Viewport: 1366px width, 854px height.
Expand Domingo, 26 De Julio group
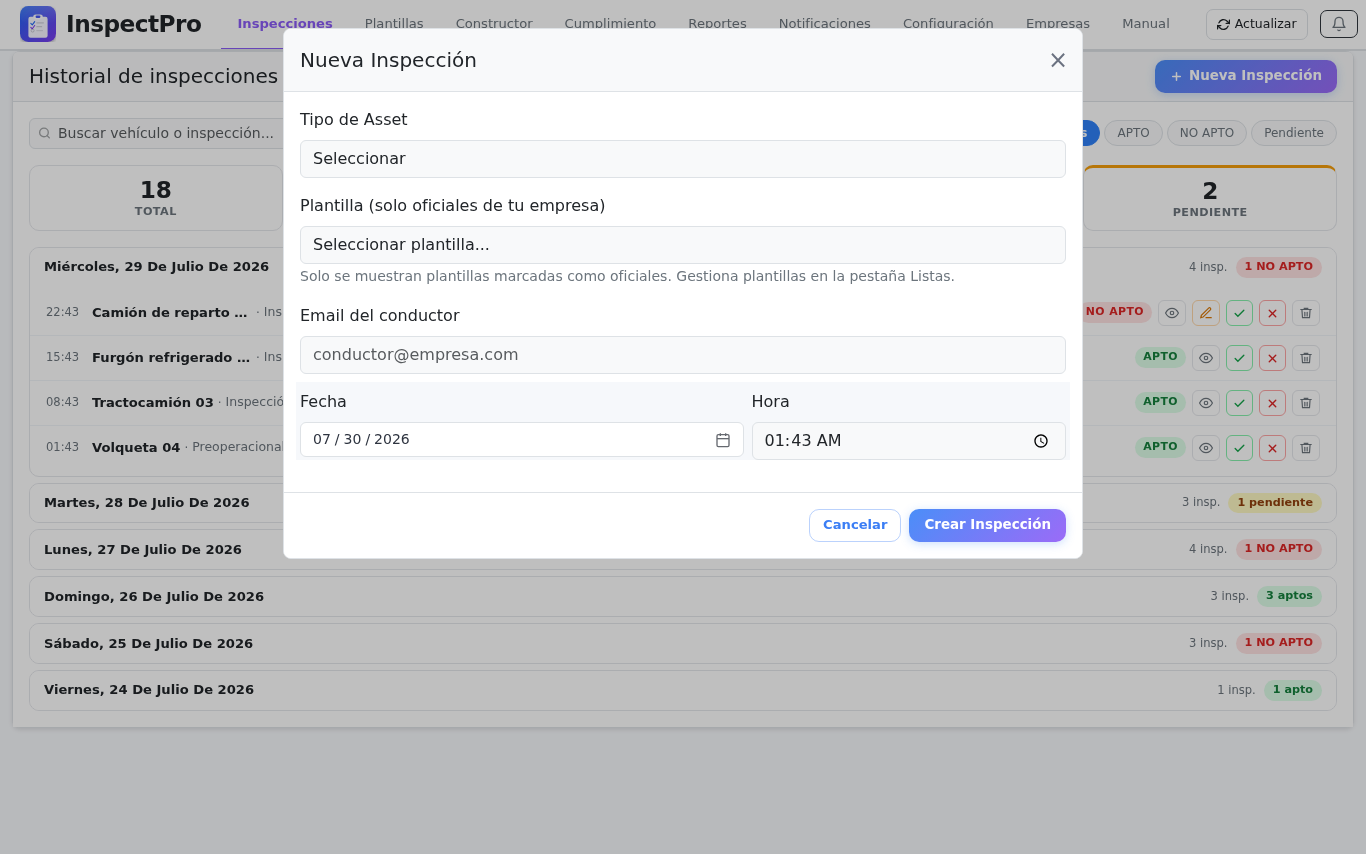[683, 597]
